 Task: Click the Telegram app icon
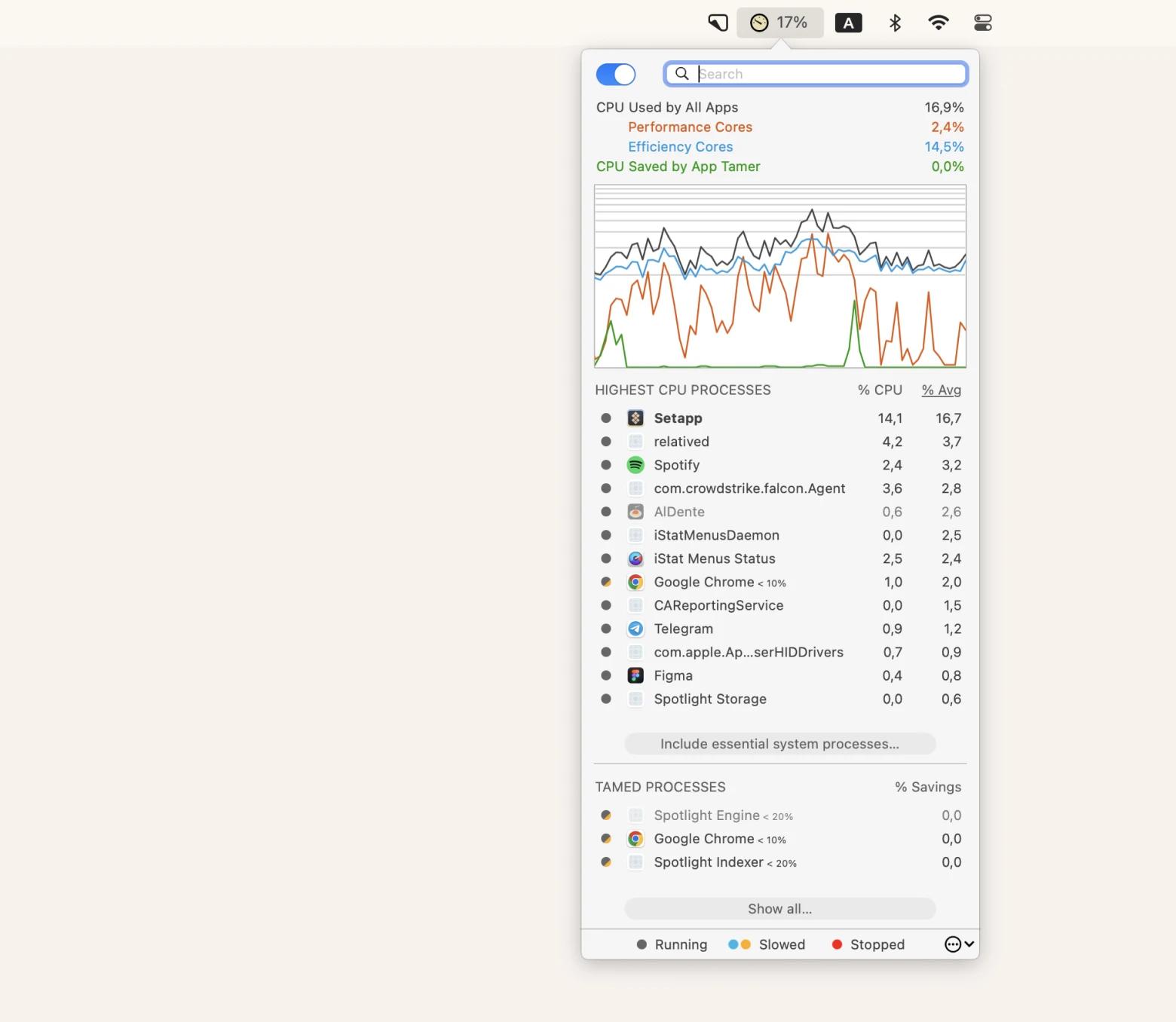point(635,629)
